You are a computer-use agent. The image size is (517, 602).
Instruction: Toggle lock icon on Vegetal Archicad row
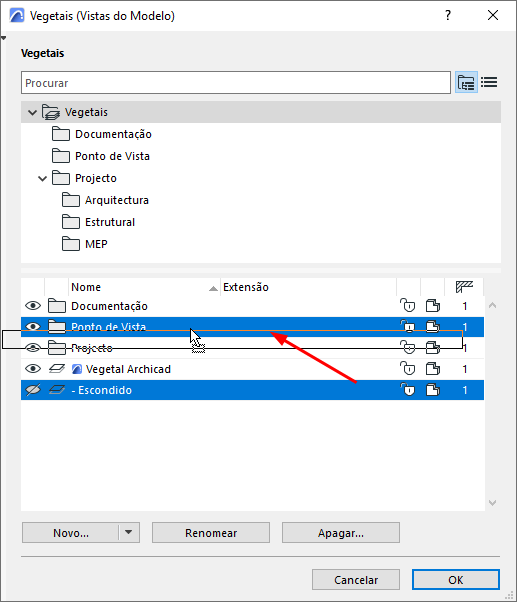(408, 369)
